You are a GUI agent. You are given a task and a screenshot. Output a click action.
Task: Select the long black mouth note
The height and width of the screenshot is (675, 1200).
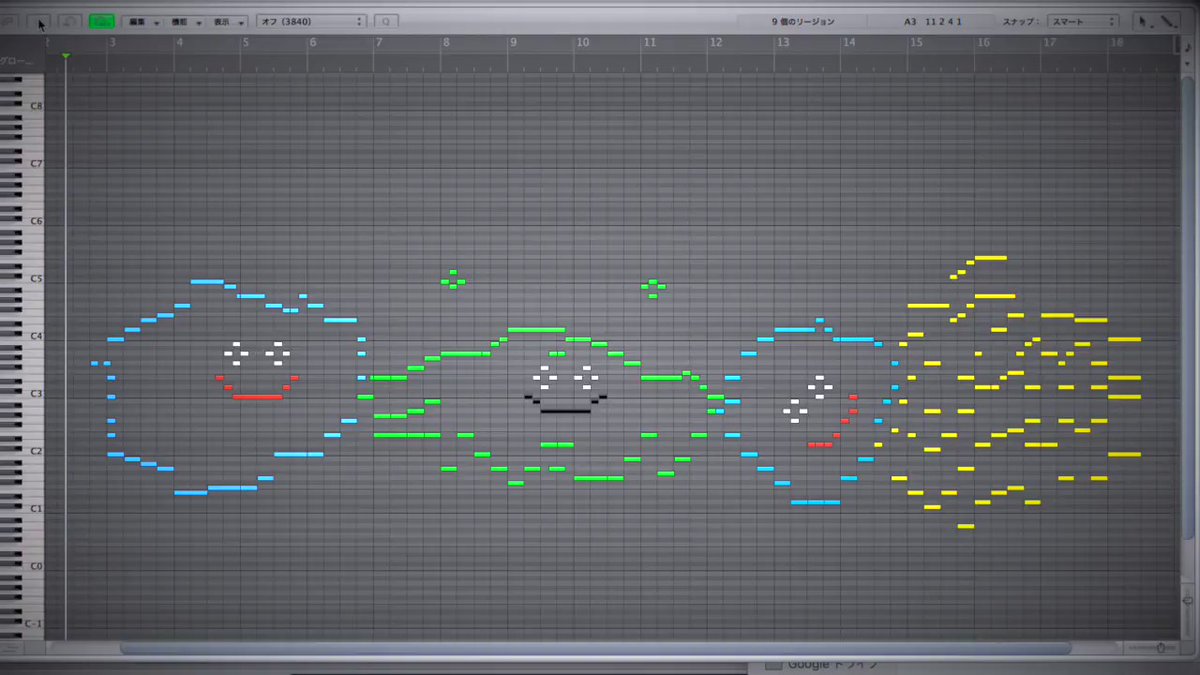pos(565,410)
